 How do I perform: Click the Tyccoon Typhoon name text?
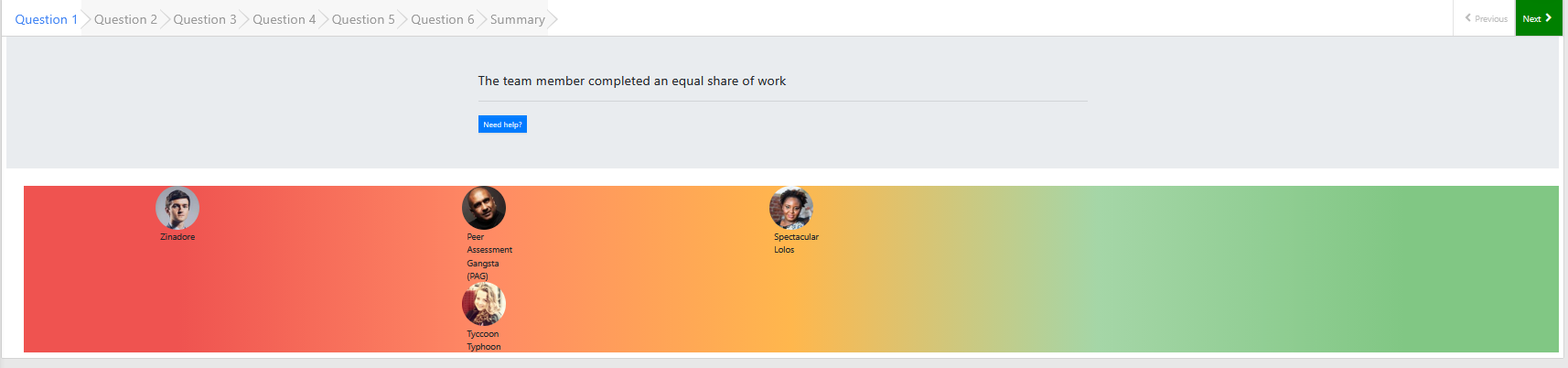pyautogui.click(x=484, y=341)
